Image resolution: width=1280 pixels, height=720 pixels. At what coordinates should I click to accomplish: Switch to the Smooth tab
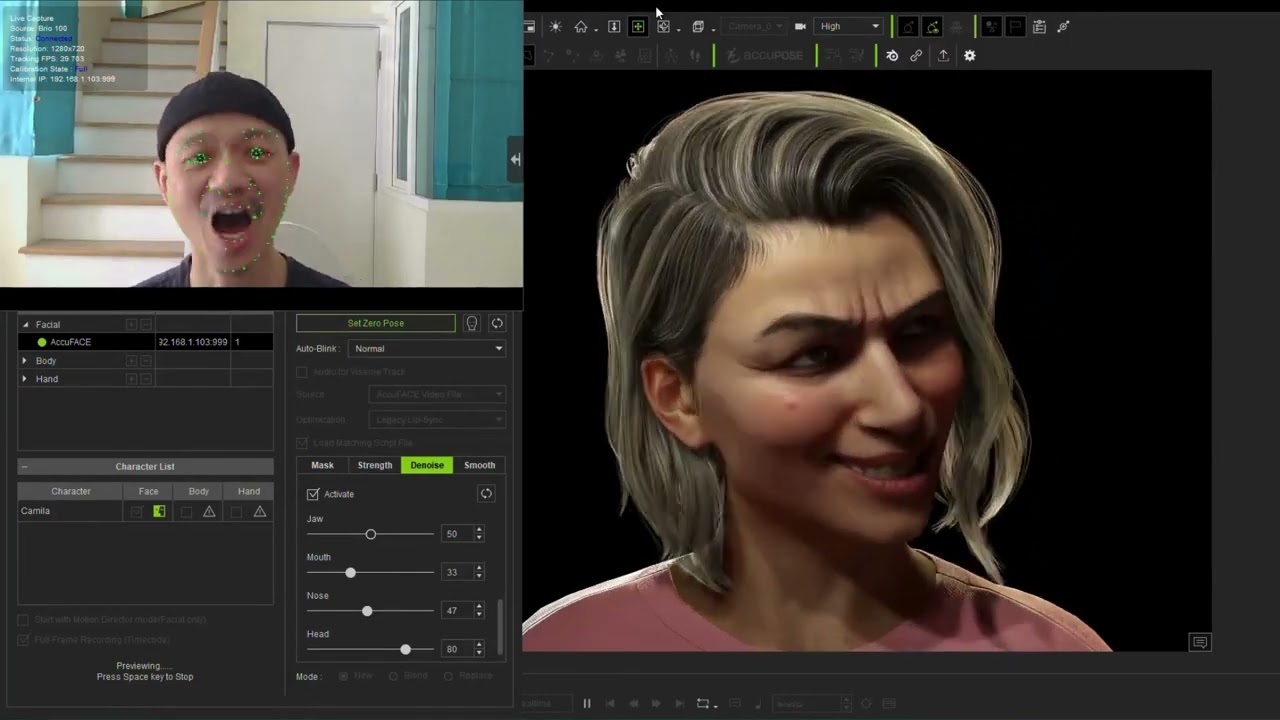(x=480, y=465)
